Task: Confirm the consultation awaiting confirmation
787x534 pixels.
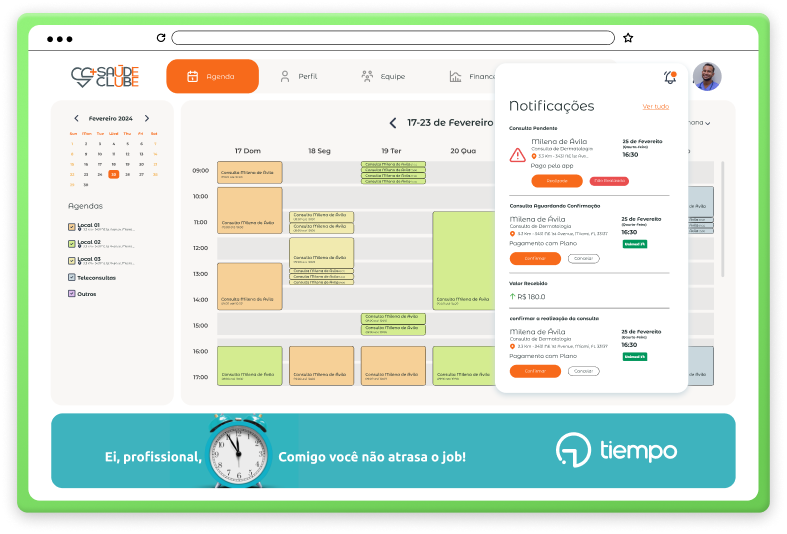Action: click(535, 258)
